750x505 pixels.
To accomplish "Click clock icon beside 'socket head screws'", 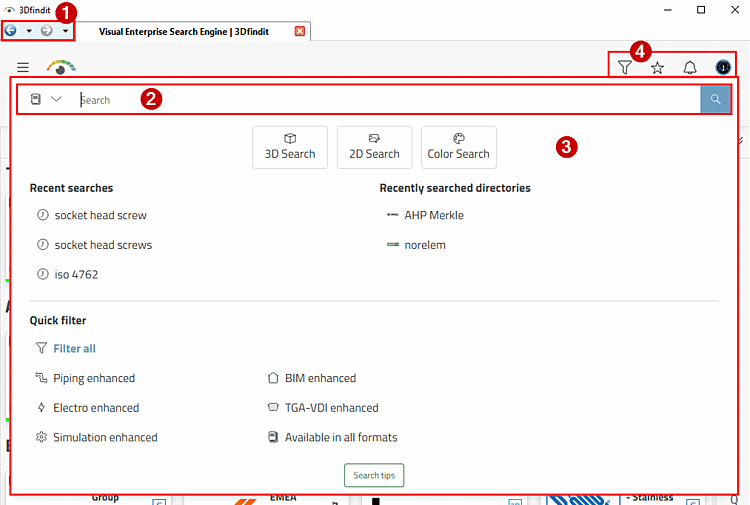I will click(43, 244).
